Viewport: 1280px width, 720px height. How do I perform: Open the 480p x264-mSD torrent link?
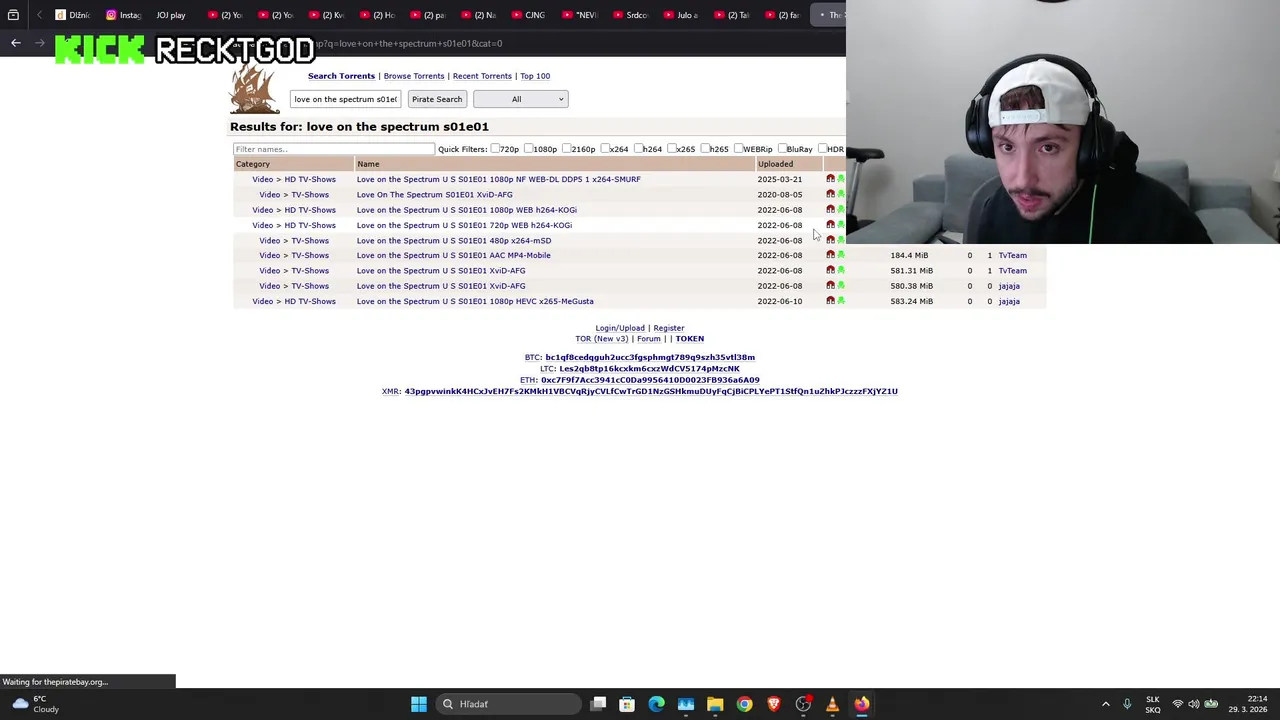click(454, 240)
